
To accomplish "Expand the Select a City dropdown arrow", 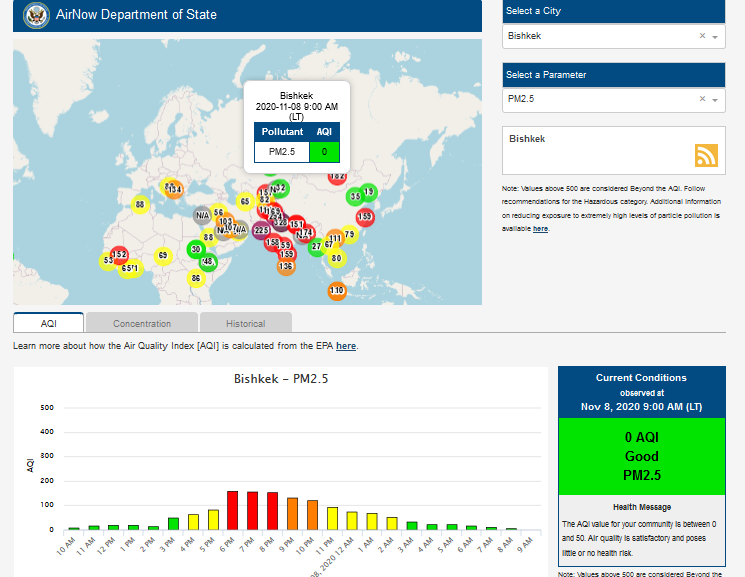I will click(x=715, y=36).
